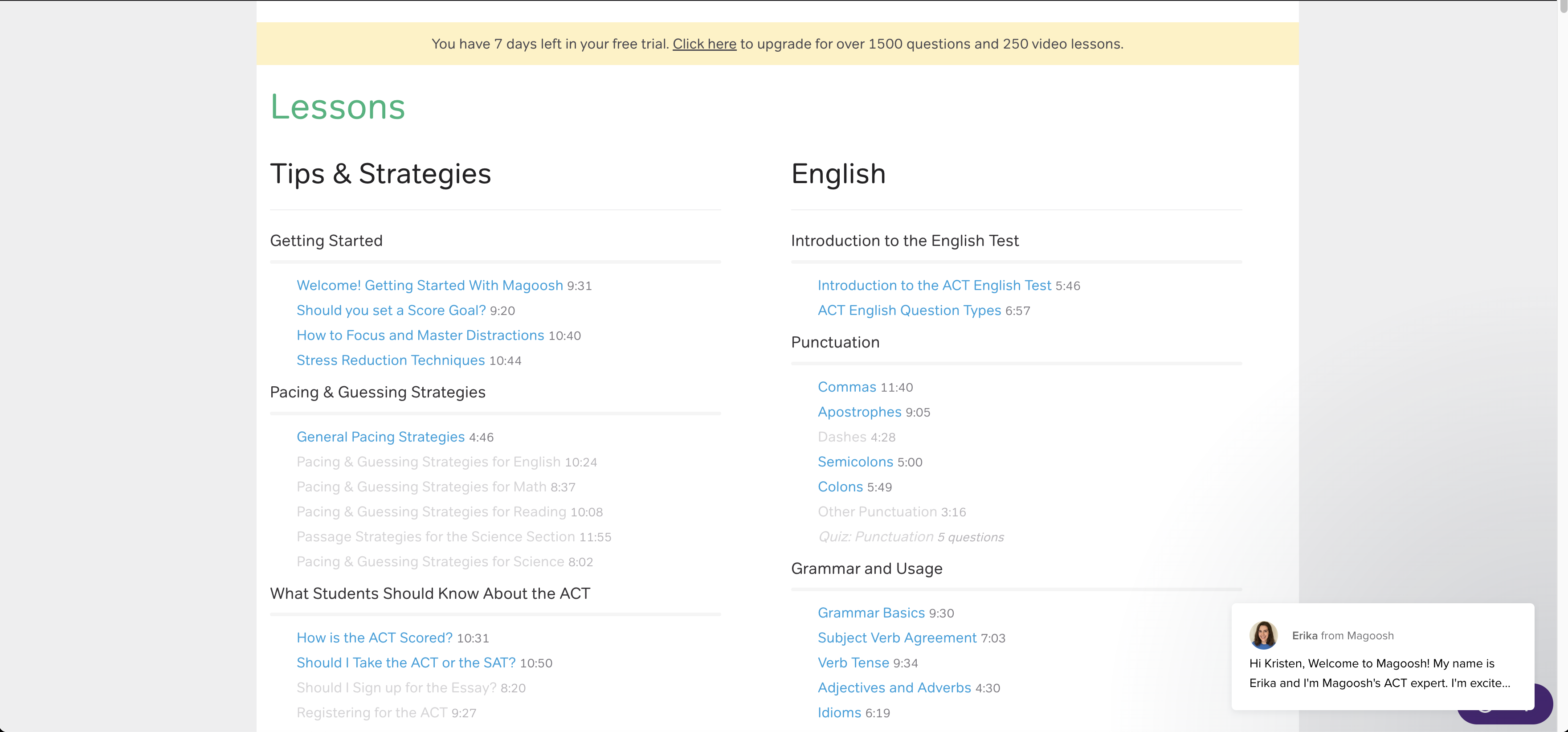Open Stress Reduction Techniques lesson
Viewport: 1568px width, 732px height.
coord(390,360)
